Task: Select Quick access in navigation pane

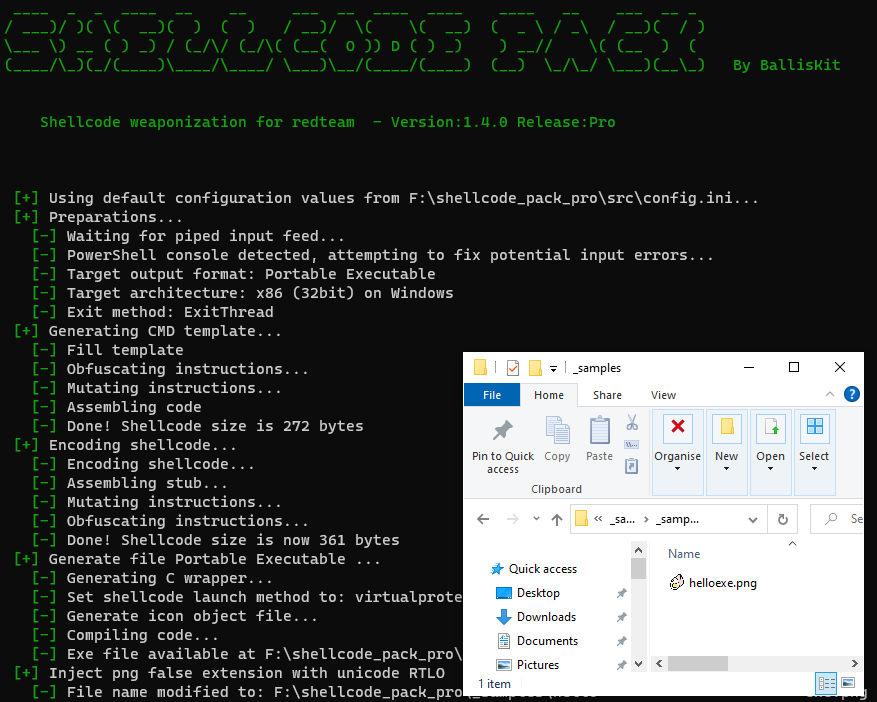Action: pos(543,569)
